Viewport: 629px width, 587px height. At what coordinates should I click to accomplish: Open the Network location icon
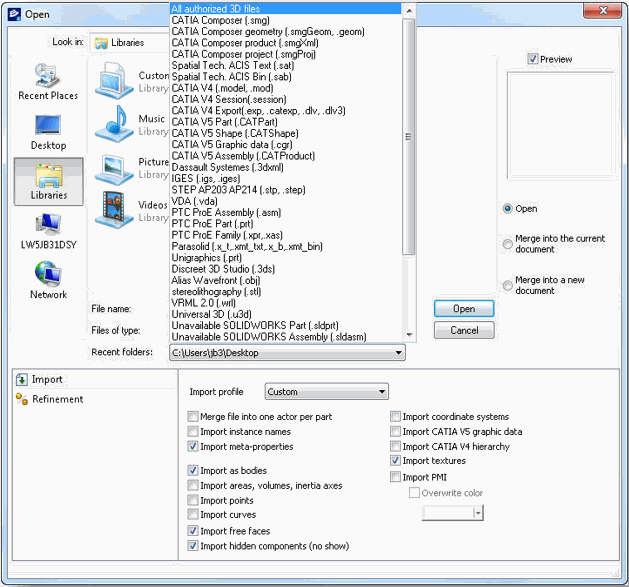pos(48,274)
